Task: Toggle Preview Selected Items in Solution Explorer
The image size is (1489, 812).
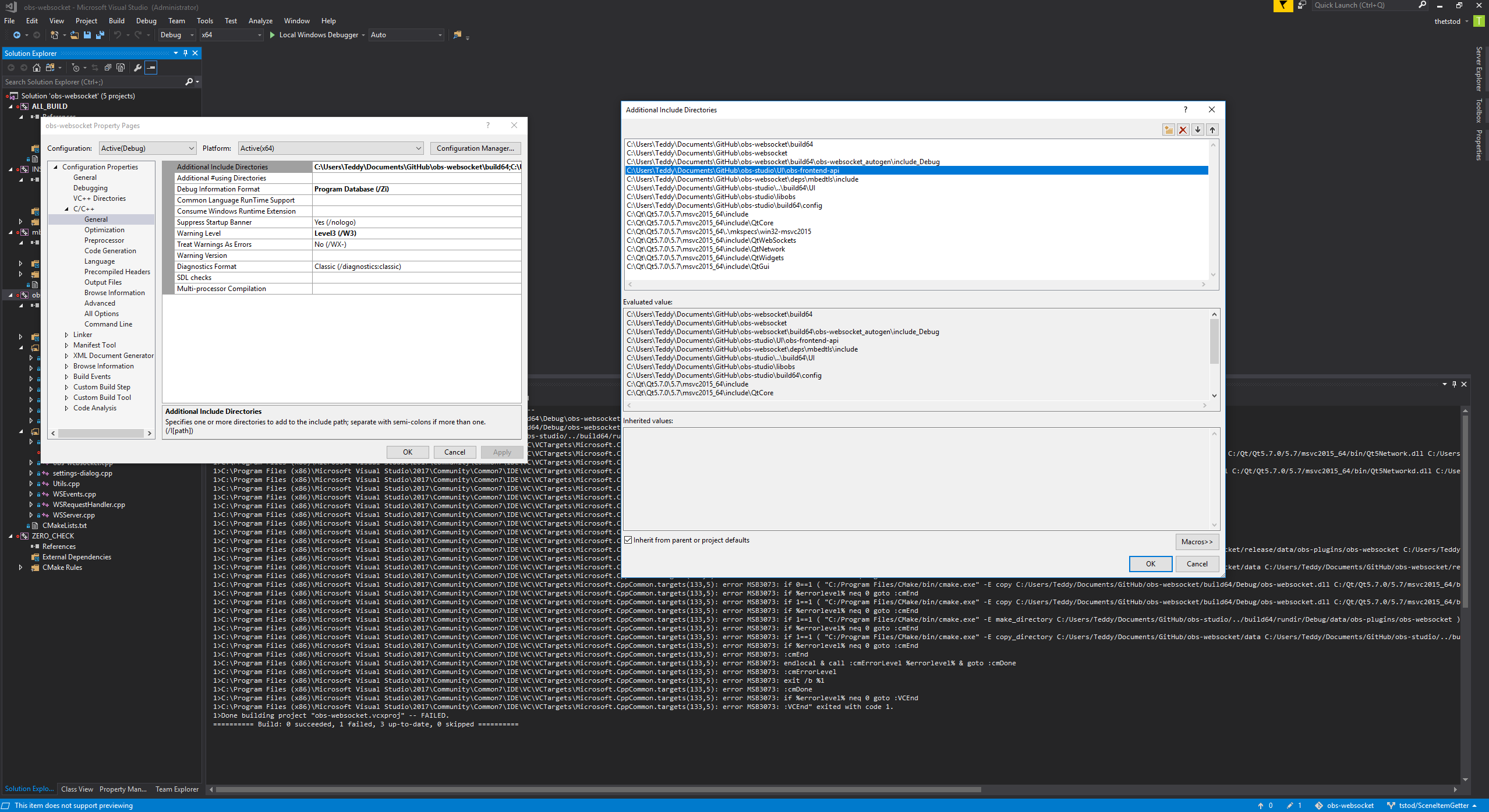Action: (151, 68)
